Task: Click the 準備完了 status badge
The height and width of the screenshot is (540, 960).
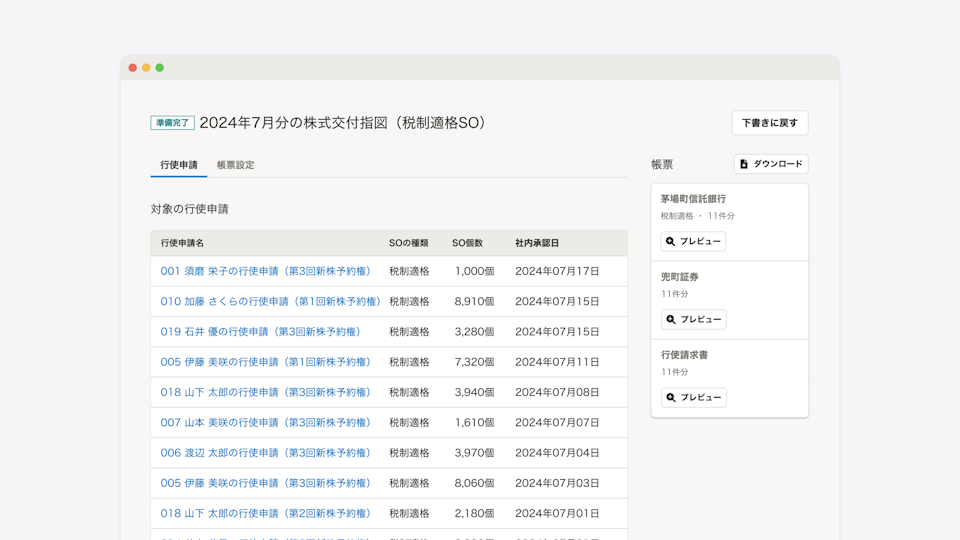Action: (x=172, y=123)
